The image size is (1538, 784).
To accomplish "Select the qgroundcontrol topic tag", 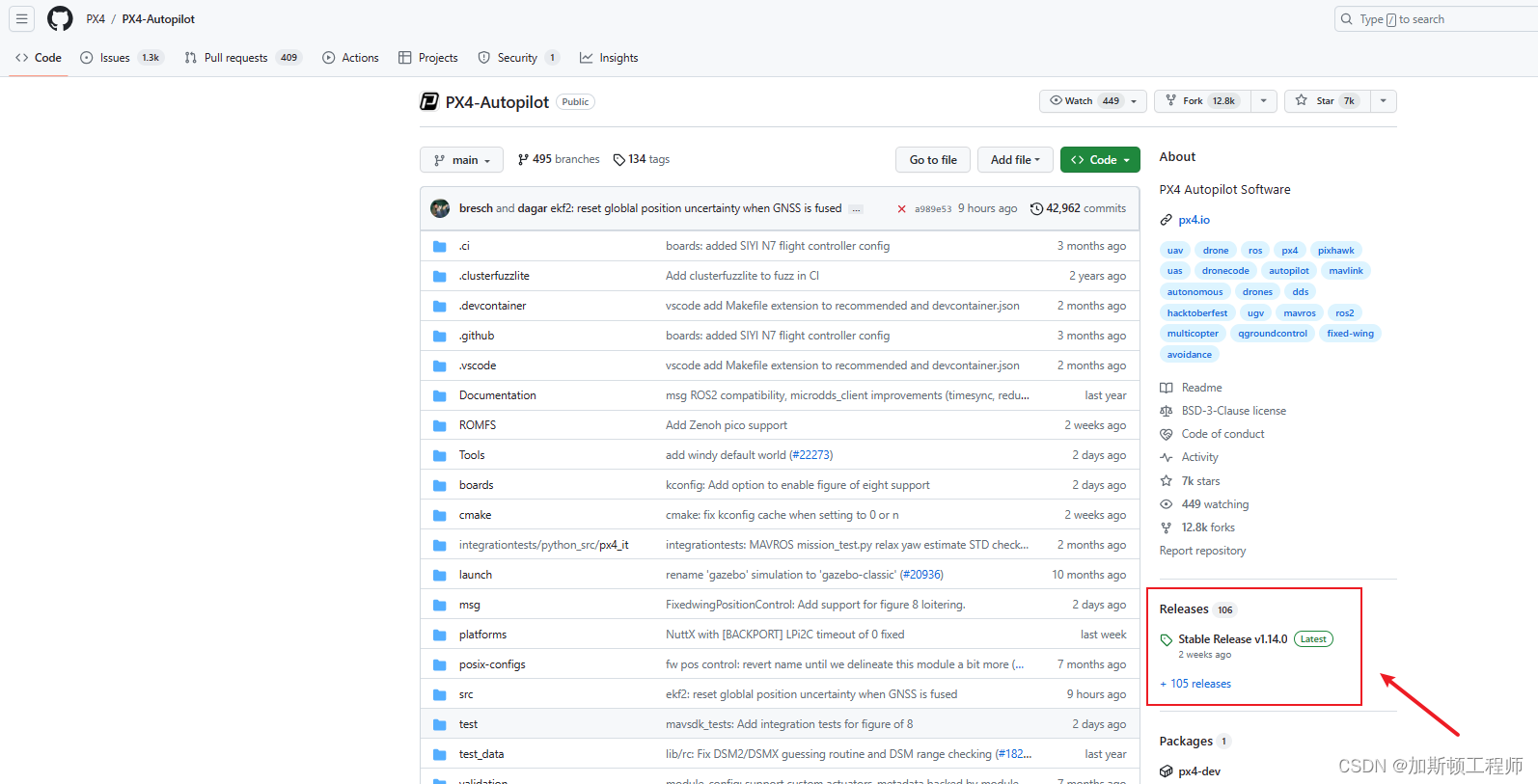I will click(x=1273, y=334).
